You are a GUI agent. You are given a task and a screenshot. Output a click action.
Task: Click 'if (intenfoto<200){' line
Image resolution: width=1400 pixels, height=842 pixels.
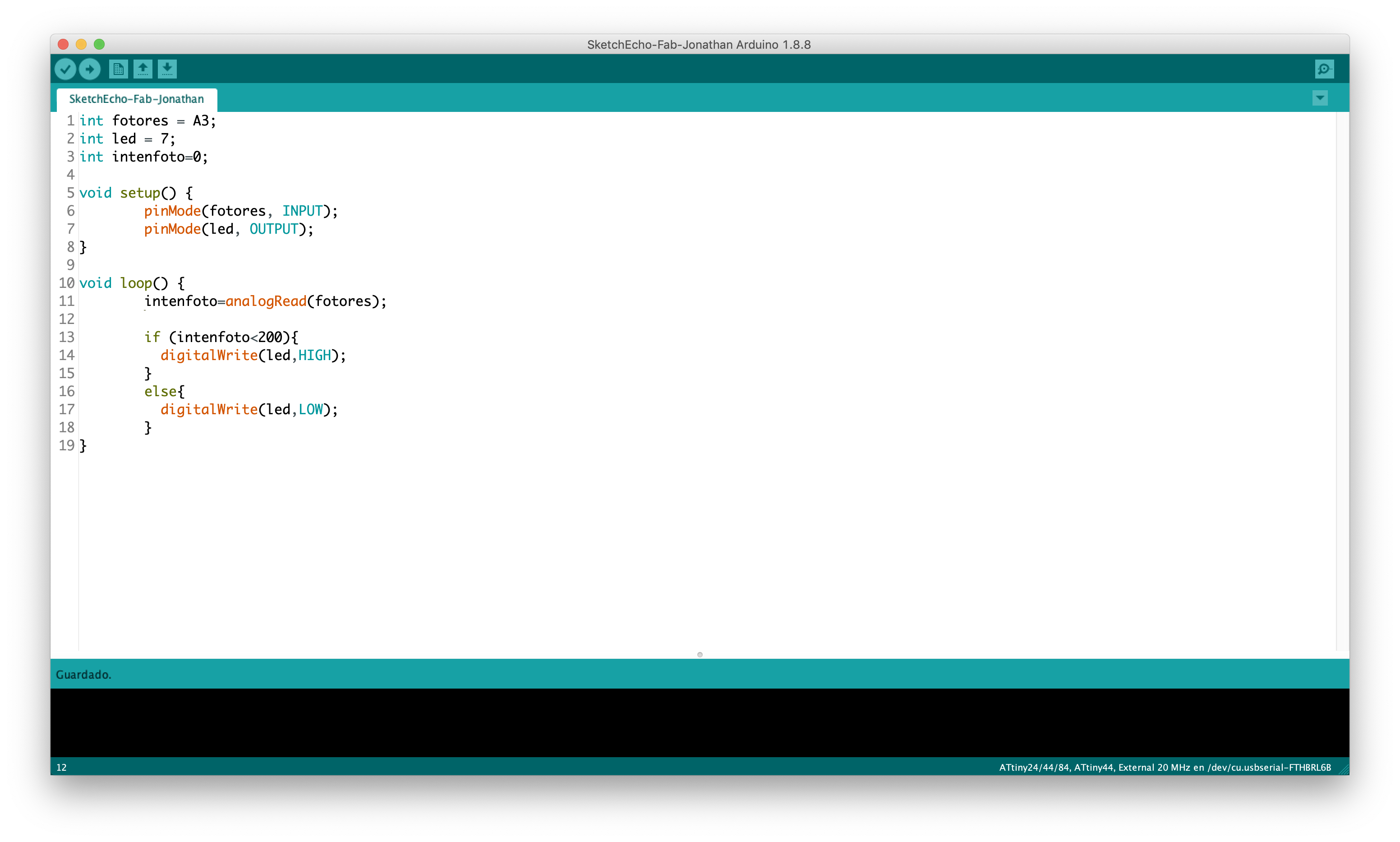[221, 338]
